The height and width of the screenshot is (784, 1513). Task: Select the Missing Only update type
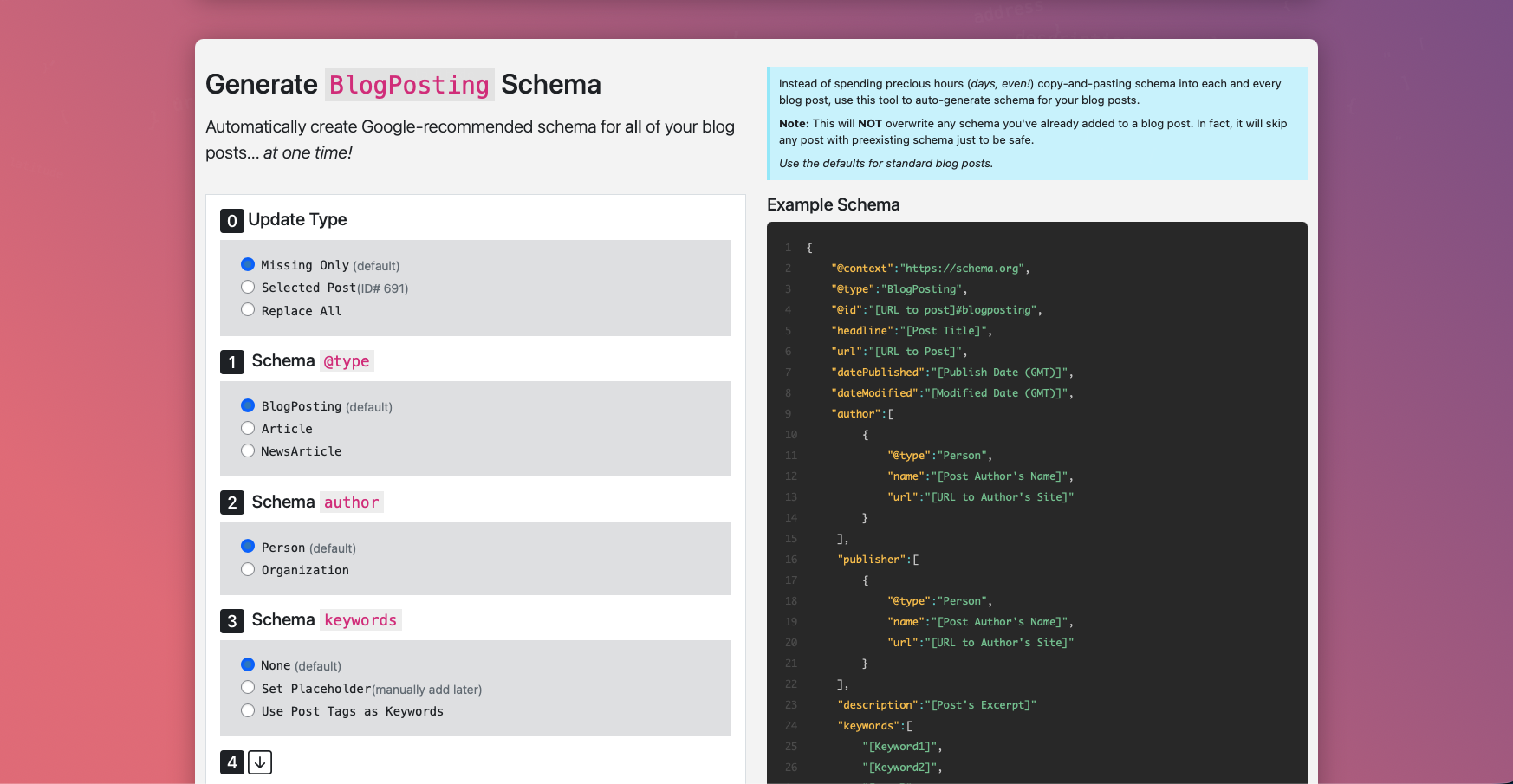tap(248, 264)
